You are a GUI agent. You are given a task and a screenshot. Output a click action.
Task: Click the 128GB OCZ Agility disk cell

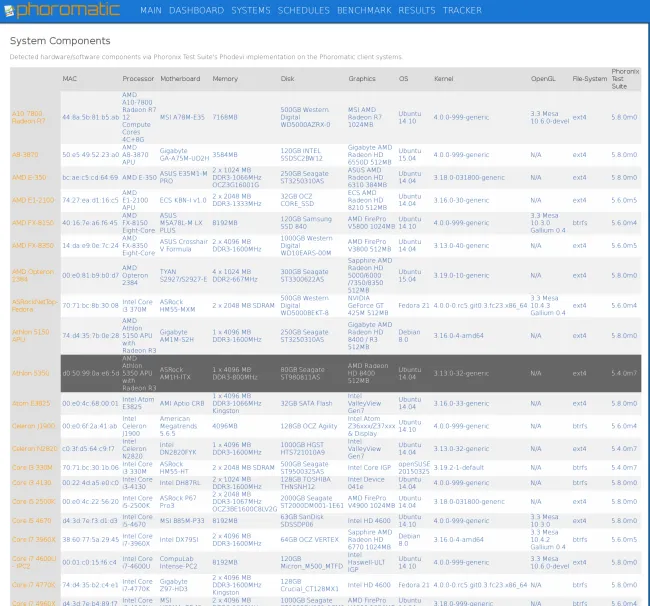(309, 426)
